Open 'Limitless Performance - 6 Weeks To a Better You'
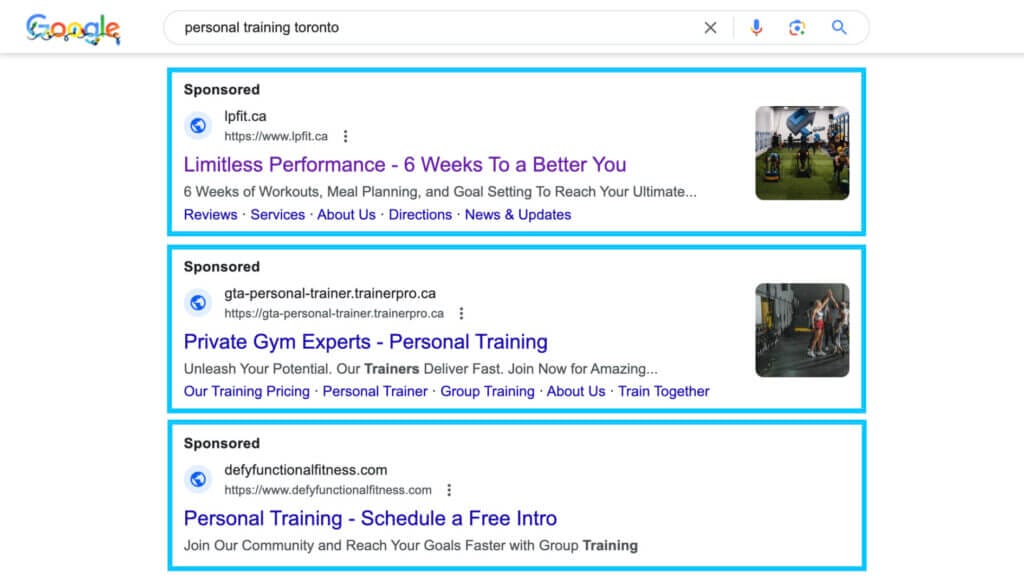1024x585 pixels. (x=405, y=165)
